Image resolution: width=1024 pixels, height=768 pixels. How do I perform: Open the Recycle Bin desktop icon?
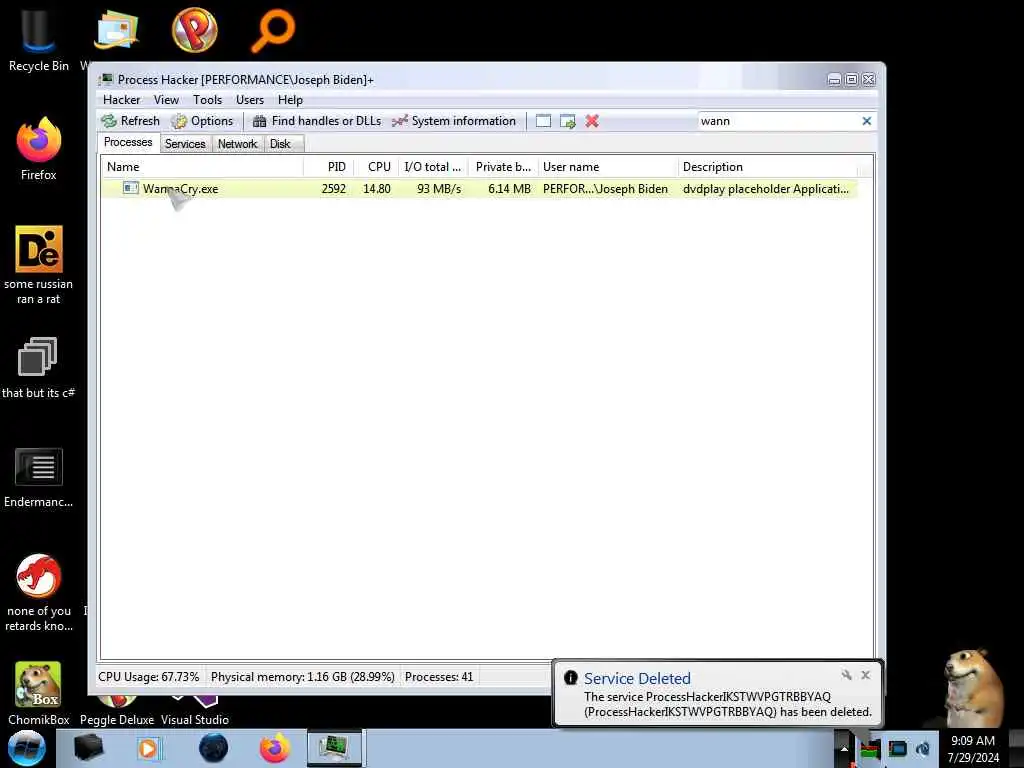click(39, 39)
